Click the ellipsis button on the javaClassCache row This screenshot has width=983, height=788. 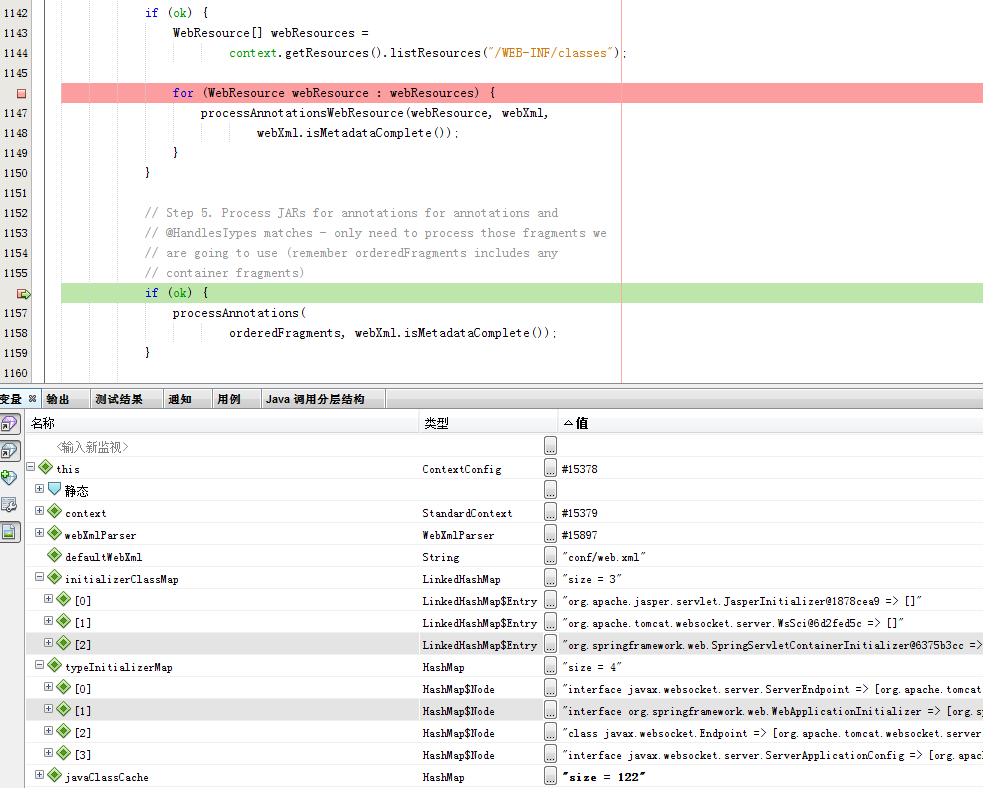pos(550,775)
